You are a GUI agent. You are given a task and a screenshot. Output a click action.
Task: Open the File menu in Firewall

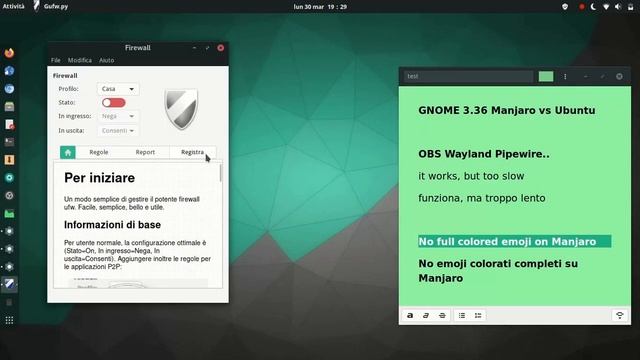pyautogui.click(x=56, y=60)
